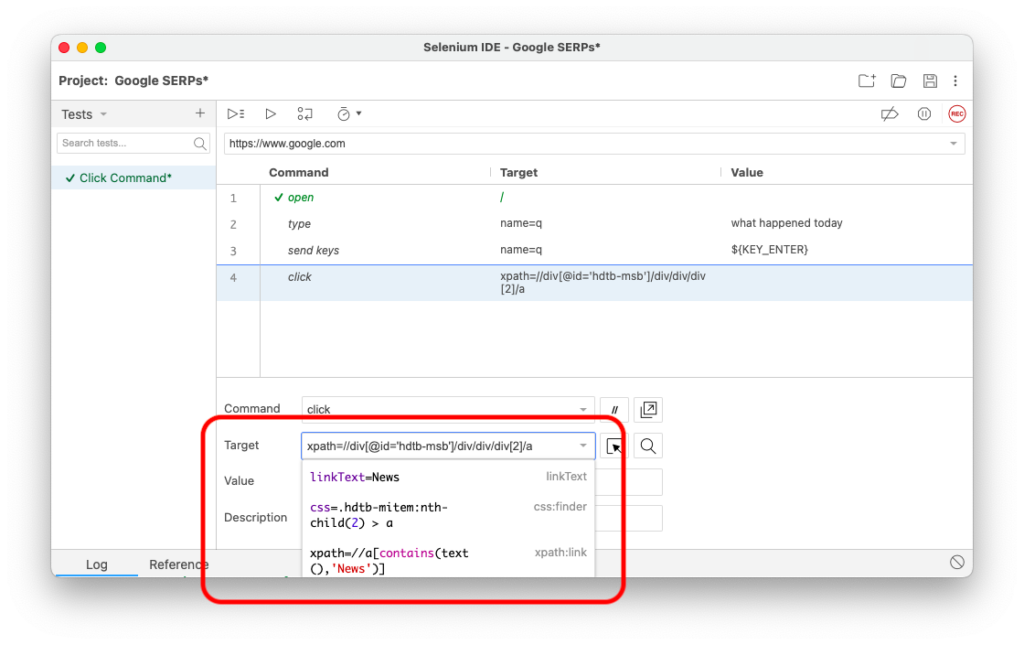Click the base URL field https://www.google.com
Viewport: 1024px width, 645px height.
point(594,144)
